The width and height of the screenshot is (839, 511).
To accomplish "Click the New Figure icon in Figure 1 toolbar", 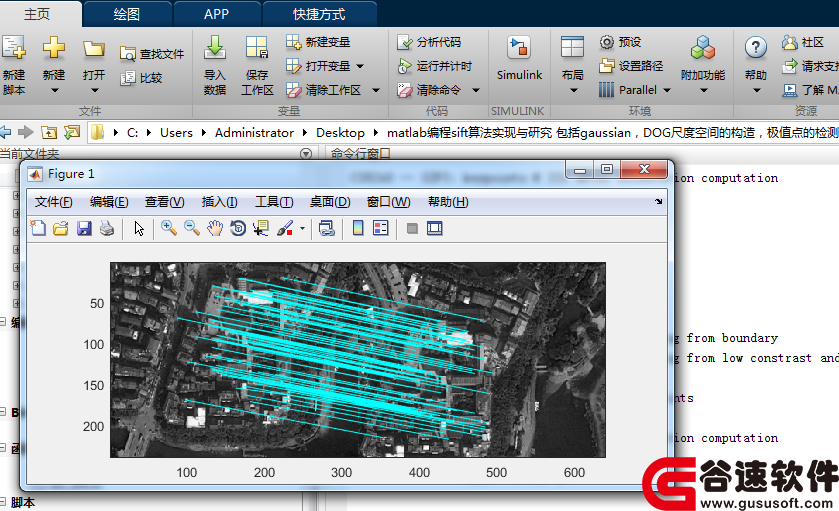I will (x=38, y=228).
